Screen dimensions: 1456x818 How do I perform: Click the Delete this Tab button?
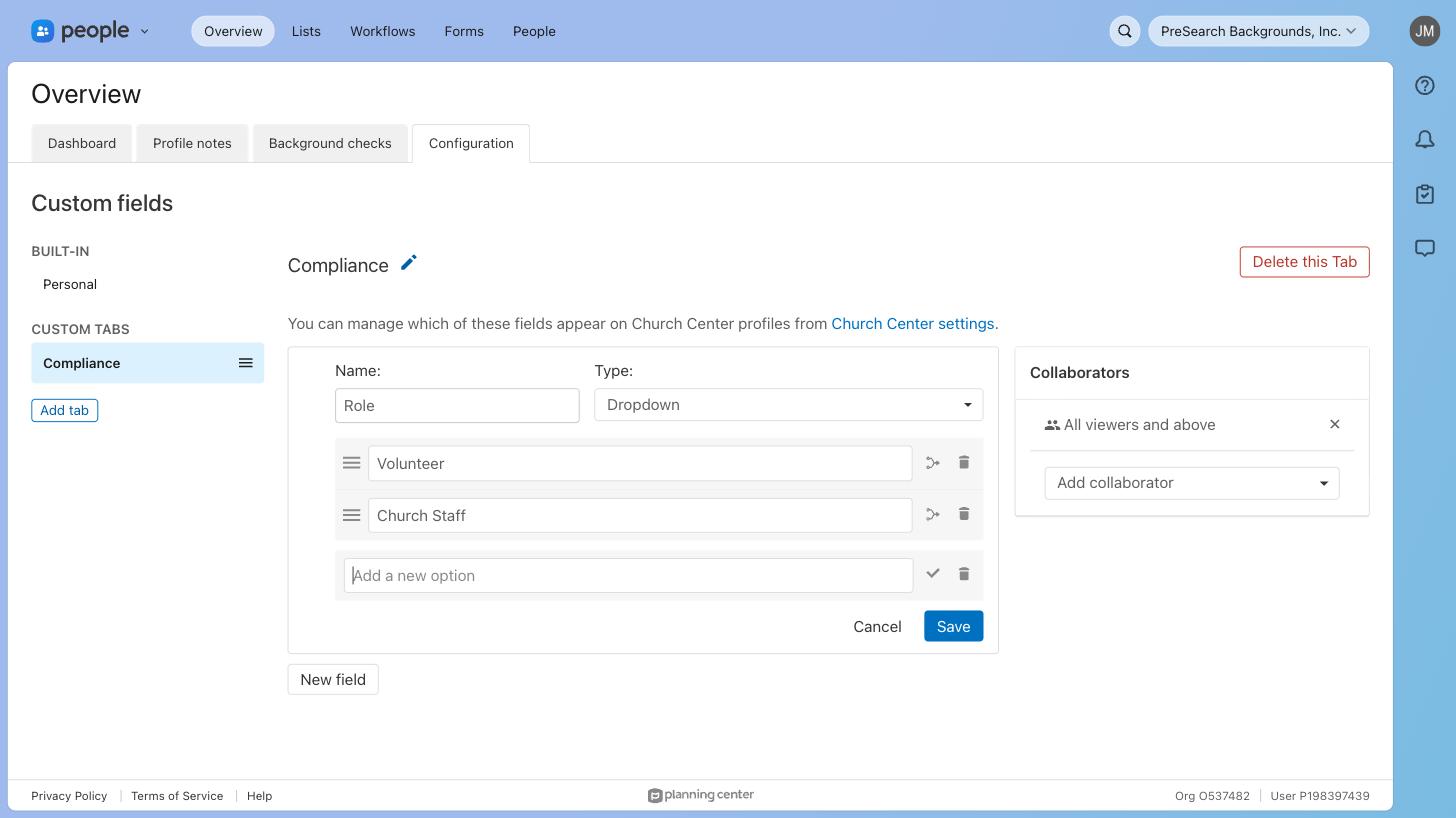[x=1304, y=262]
